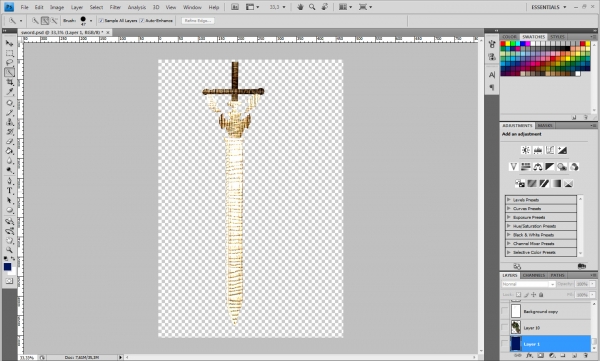600x361 pixels.
Task: Toggle Sample All Layers checkbox
Action: click(101, 21)
